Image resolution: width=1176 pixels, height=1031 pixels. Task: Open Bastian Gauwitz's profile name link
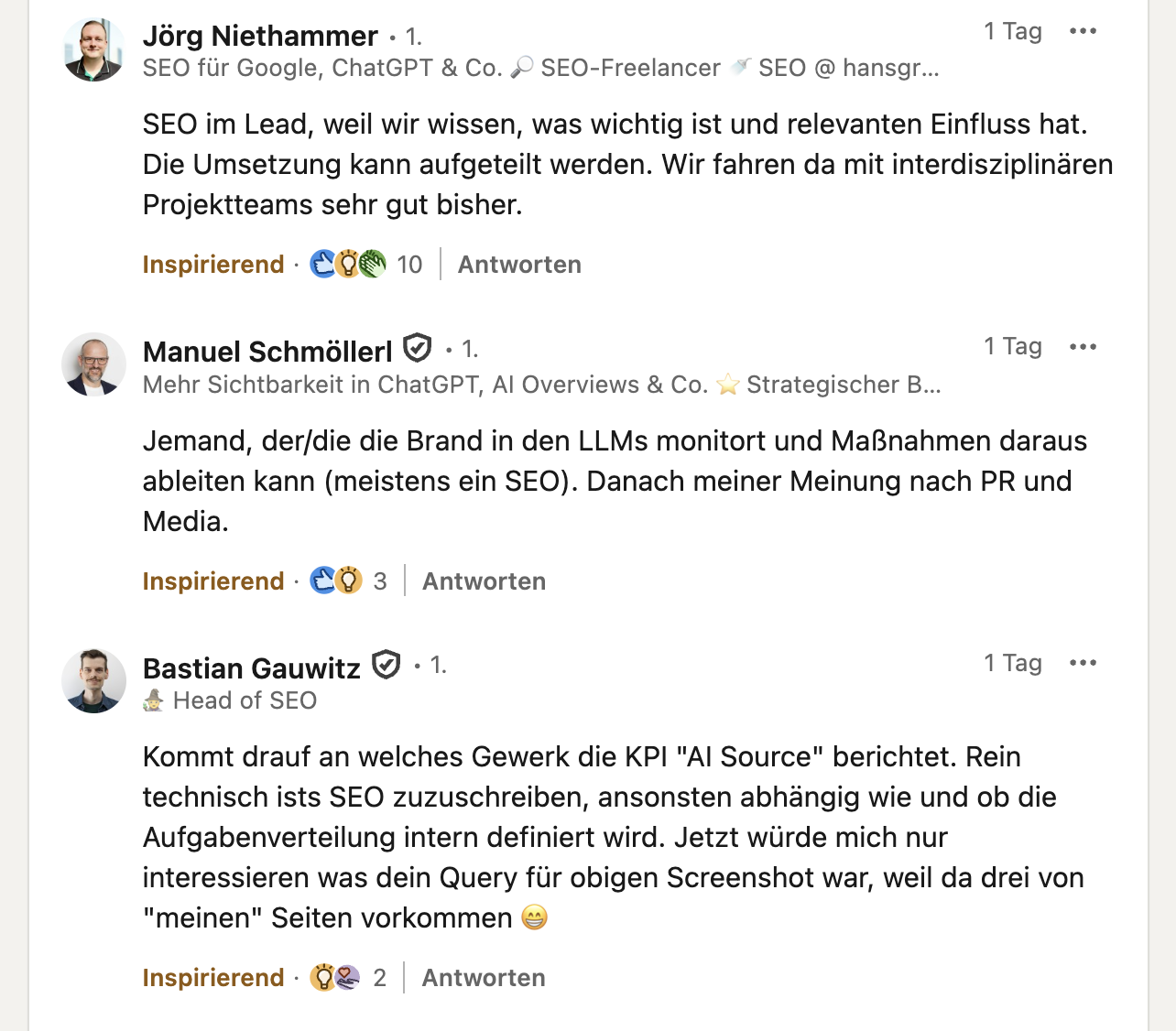(x=252, y=668)
